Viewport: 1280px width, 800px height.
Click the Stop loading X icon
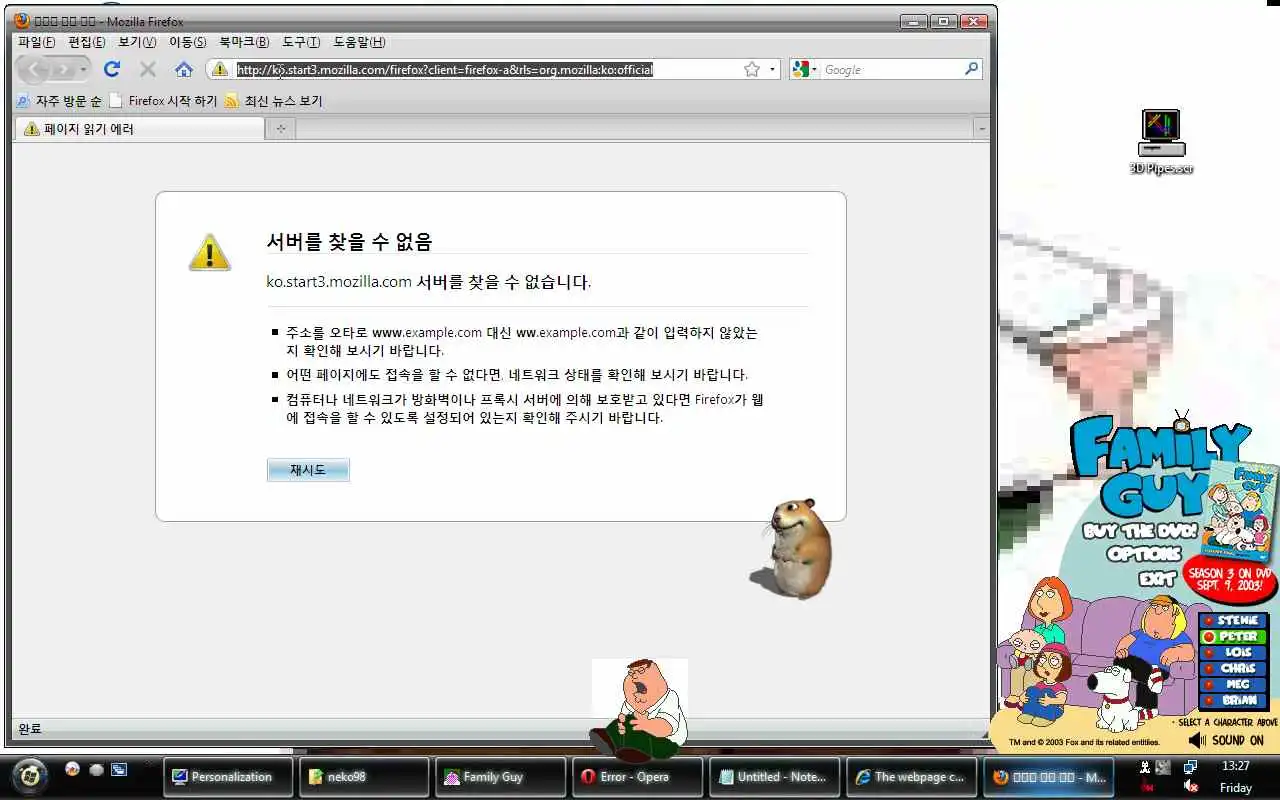(148, 69)
